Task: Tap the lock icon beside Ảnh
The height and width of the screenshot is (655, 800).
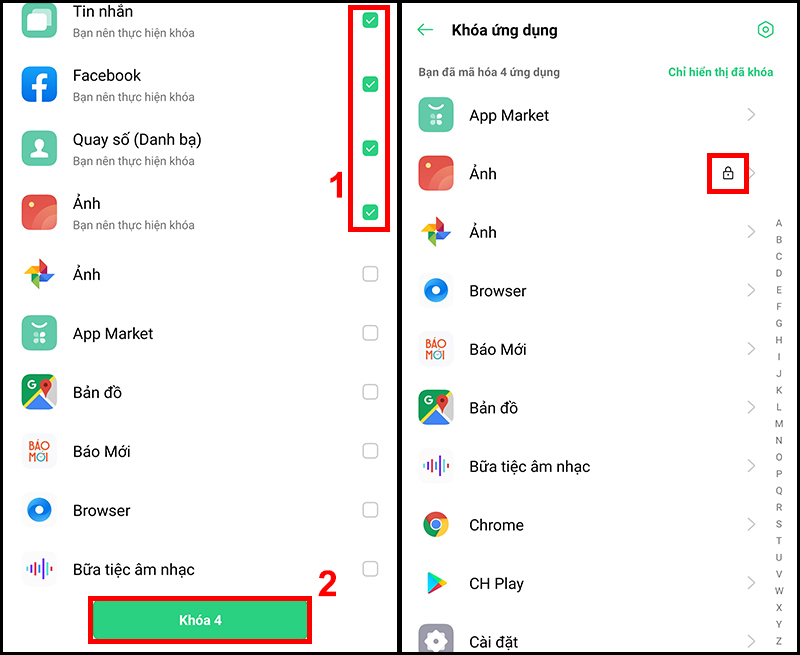Action: coord(728,173)
